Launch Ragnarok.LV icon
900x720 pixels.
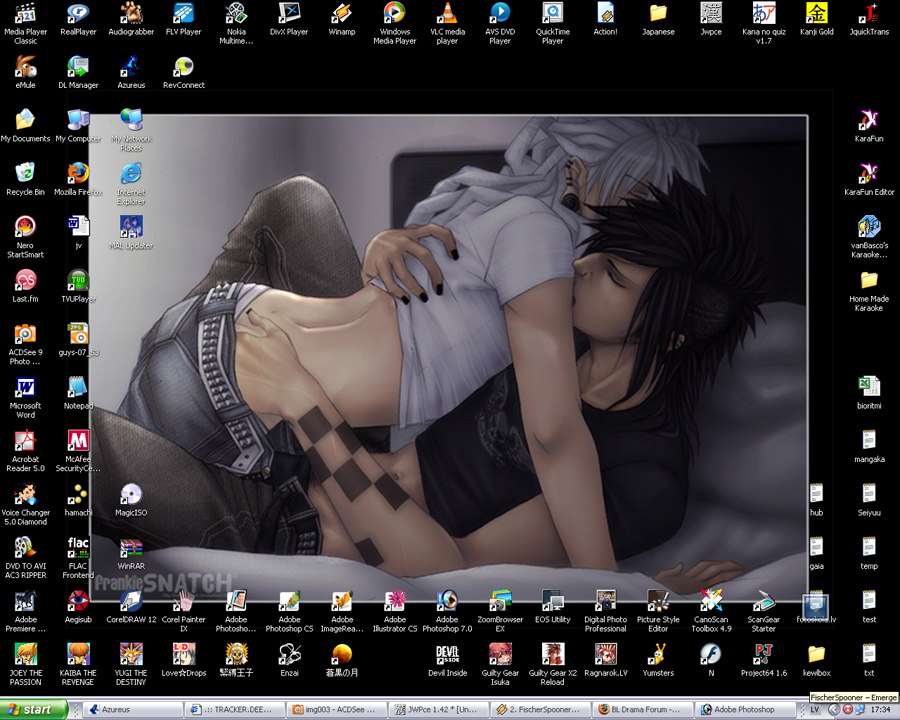click(606, 660)
